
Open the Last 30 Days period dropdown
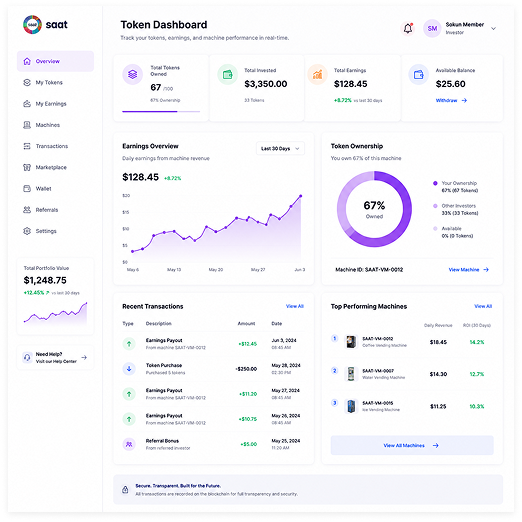280,148
